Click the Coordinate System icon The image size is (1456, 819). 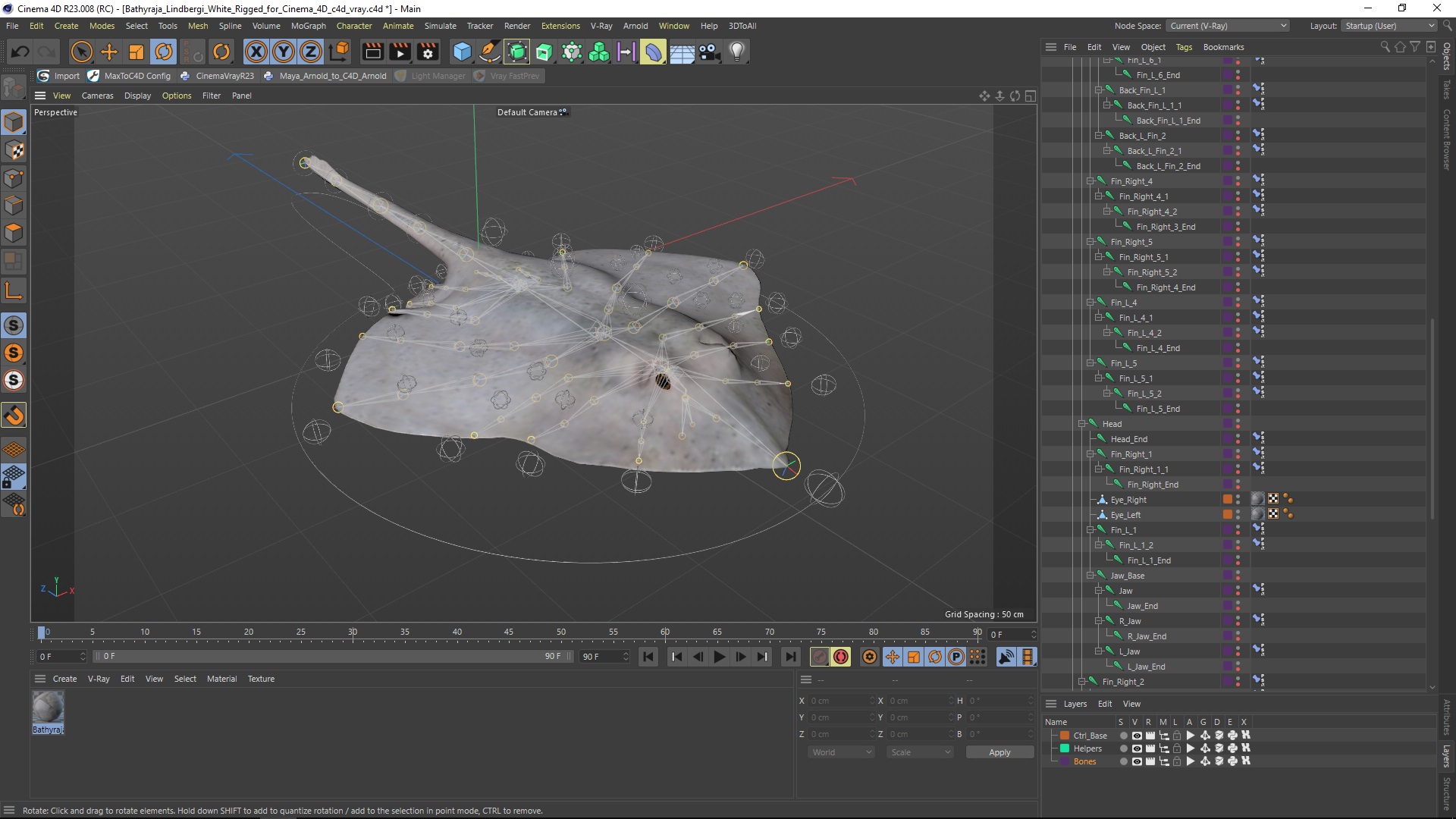coord(340,52)
